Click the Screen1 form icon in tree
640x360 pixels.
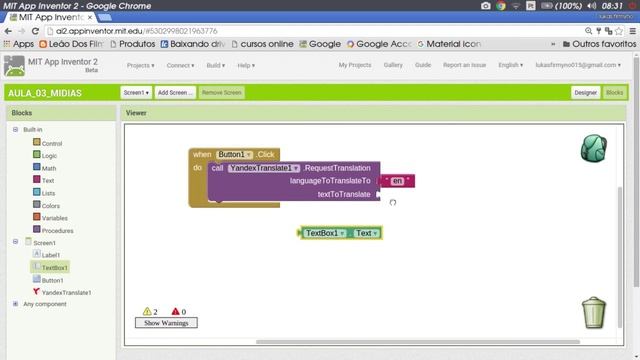pyautogui.click(x=28, y=242)
